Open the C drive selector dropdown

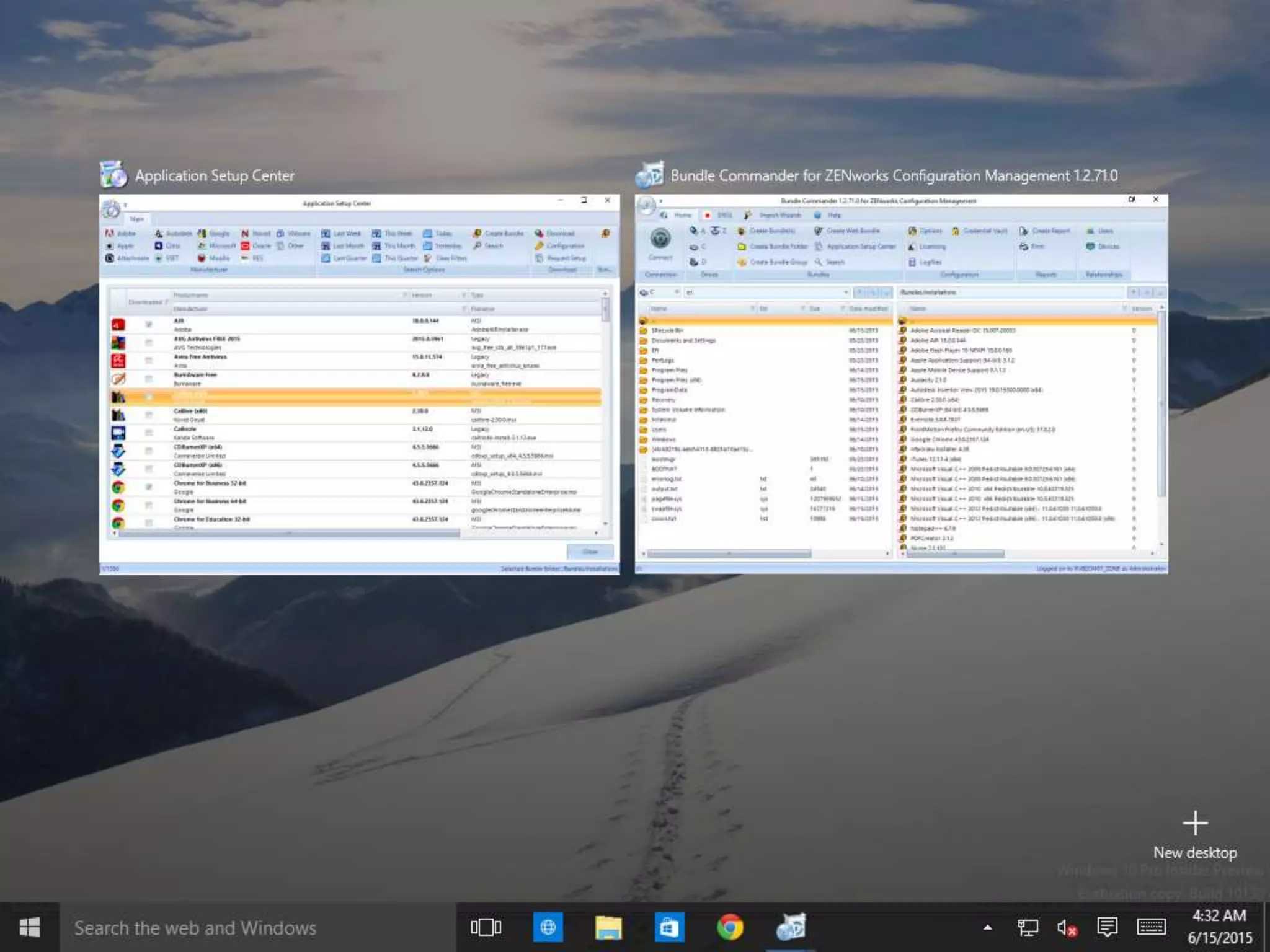coord(677,293)
